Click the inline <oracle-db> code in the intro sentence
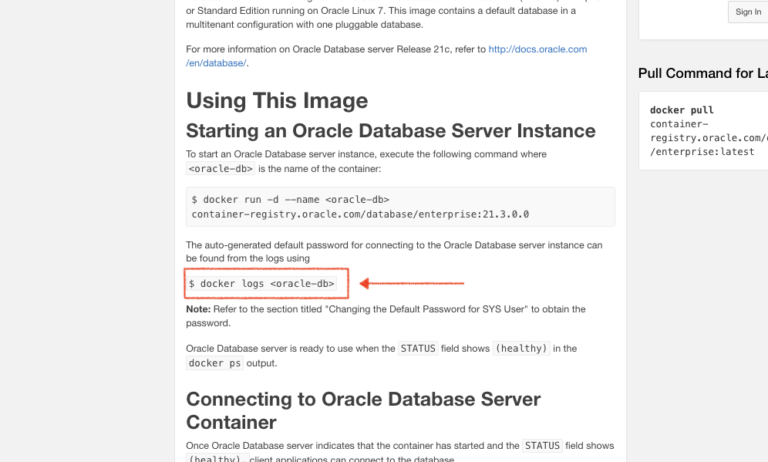Image resolution: width=768 pixels, height=462 pixels. pos(220,169)
